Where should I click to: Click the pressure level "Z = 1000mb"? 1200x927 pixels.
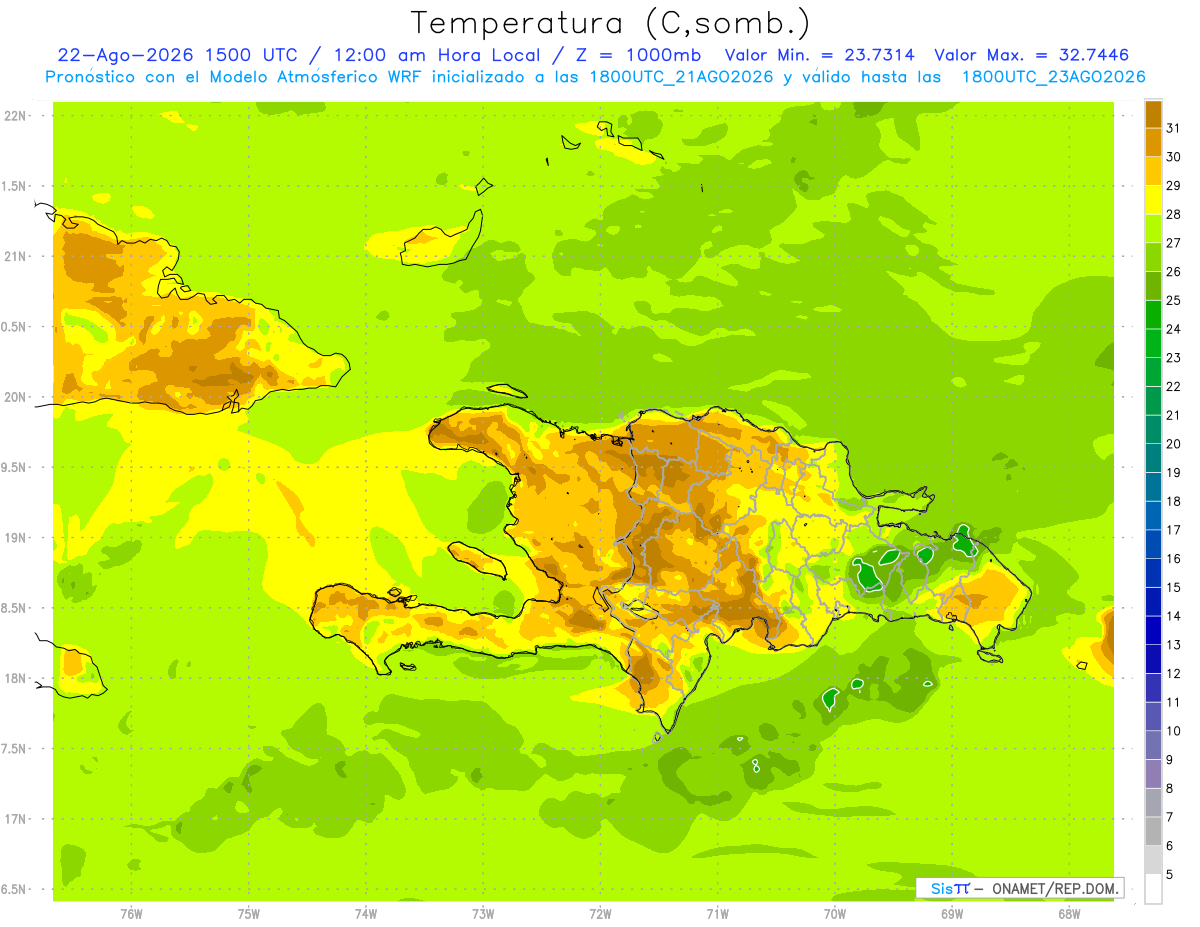pos(637,55)
